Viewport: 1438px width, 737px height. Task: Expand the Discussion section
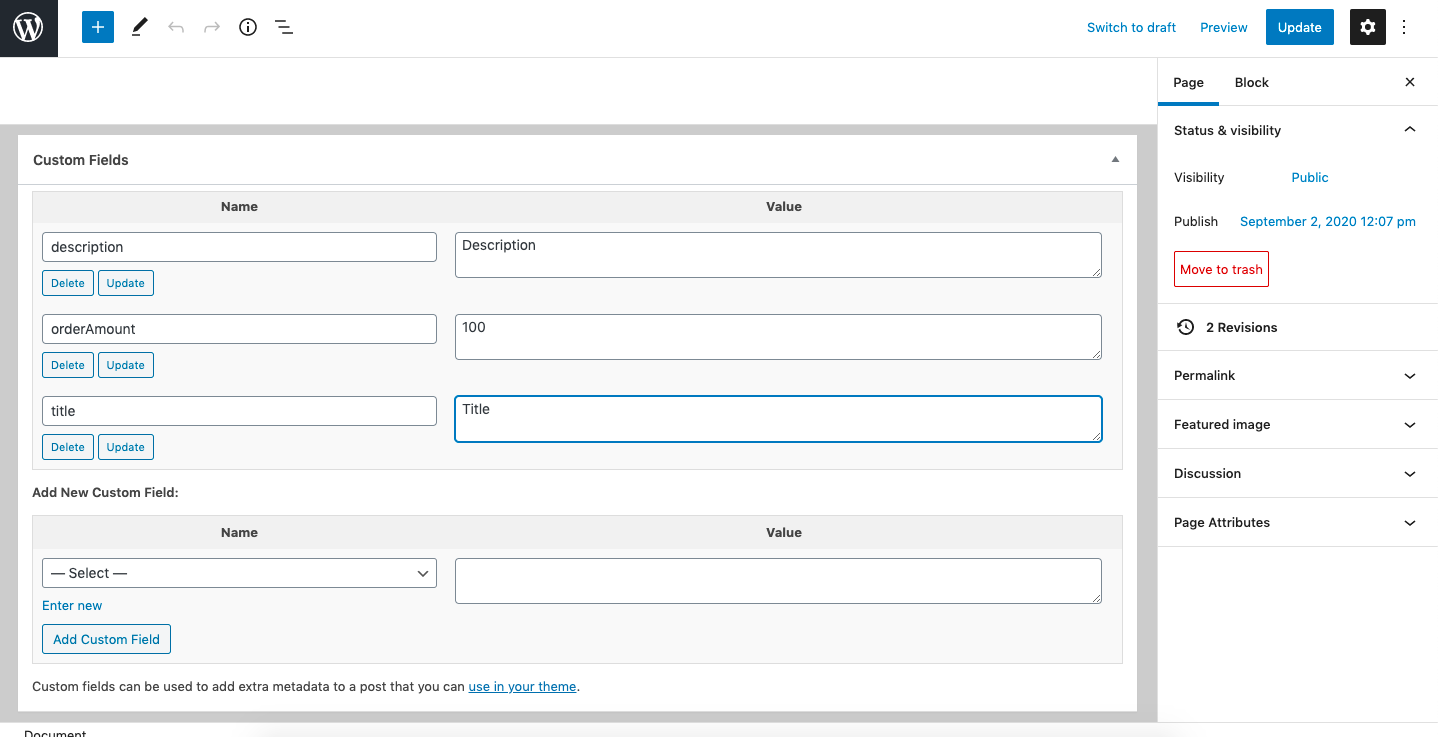1410,474
